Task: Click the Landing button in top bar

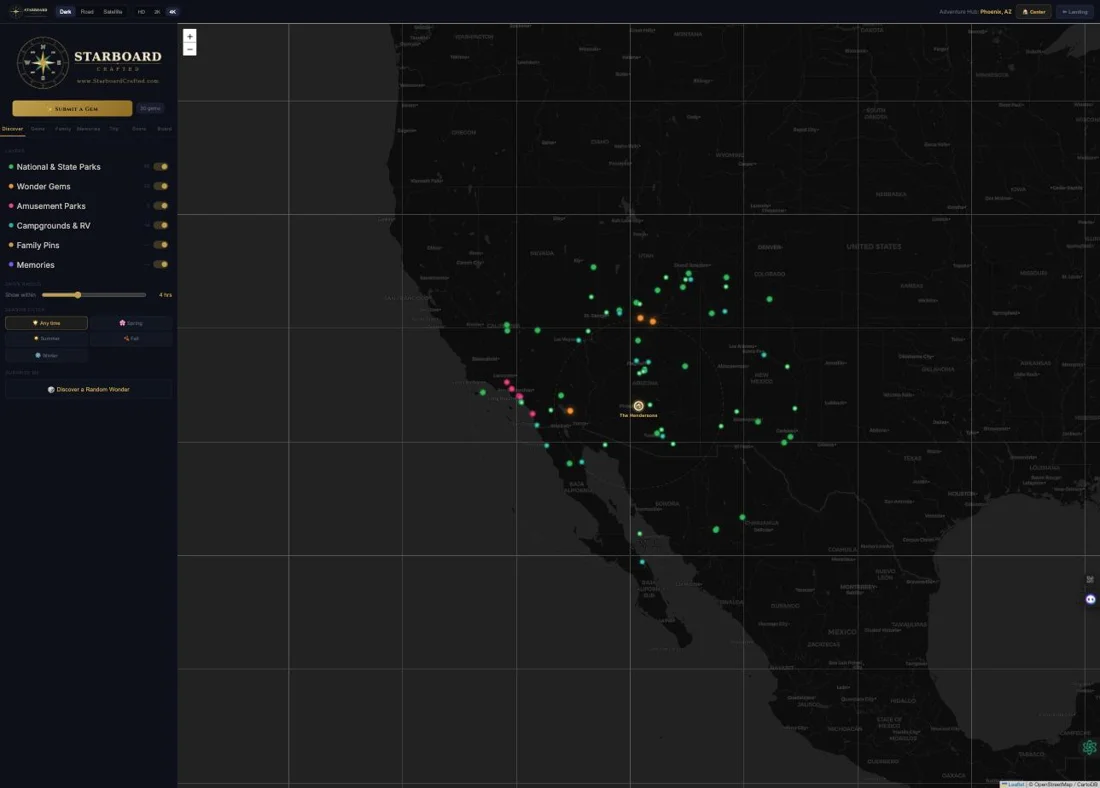Action: [x=1075, y=12]
